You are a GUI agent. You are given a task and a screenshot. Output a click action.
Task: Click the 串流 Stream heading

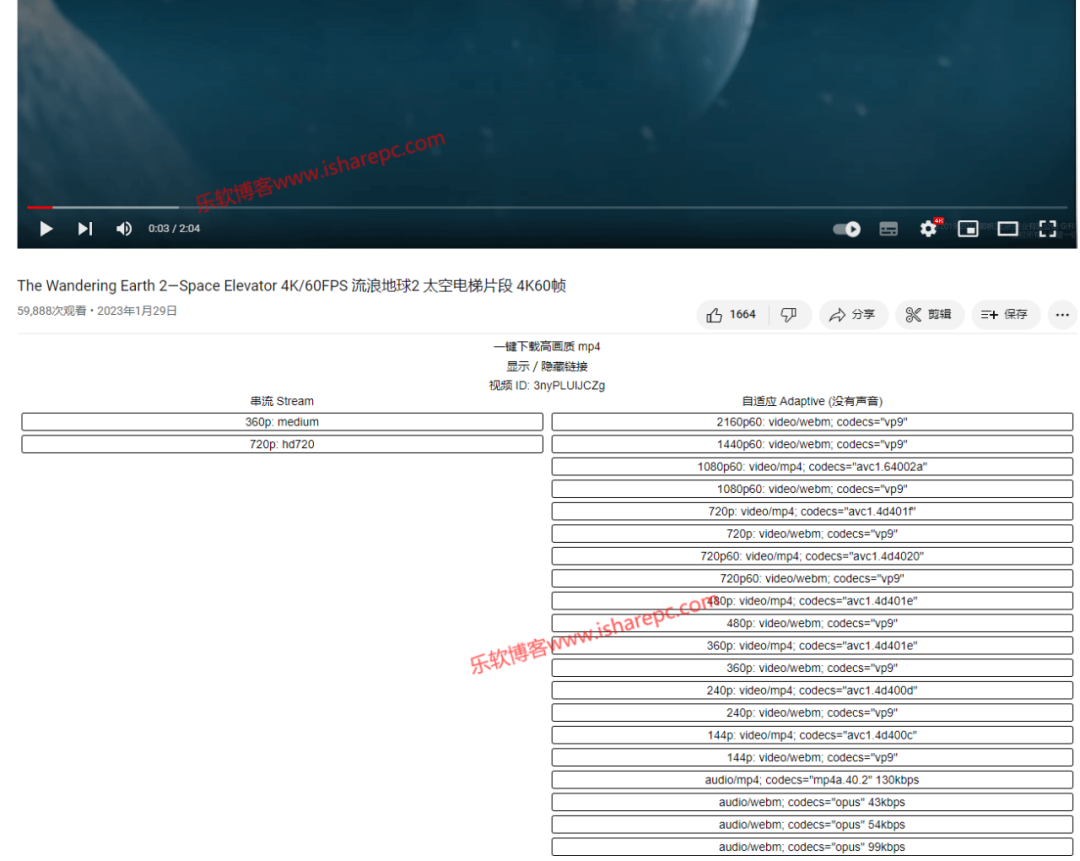(x=282, y=402)
